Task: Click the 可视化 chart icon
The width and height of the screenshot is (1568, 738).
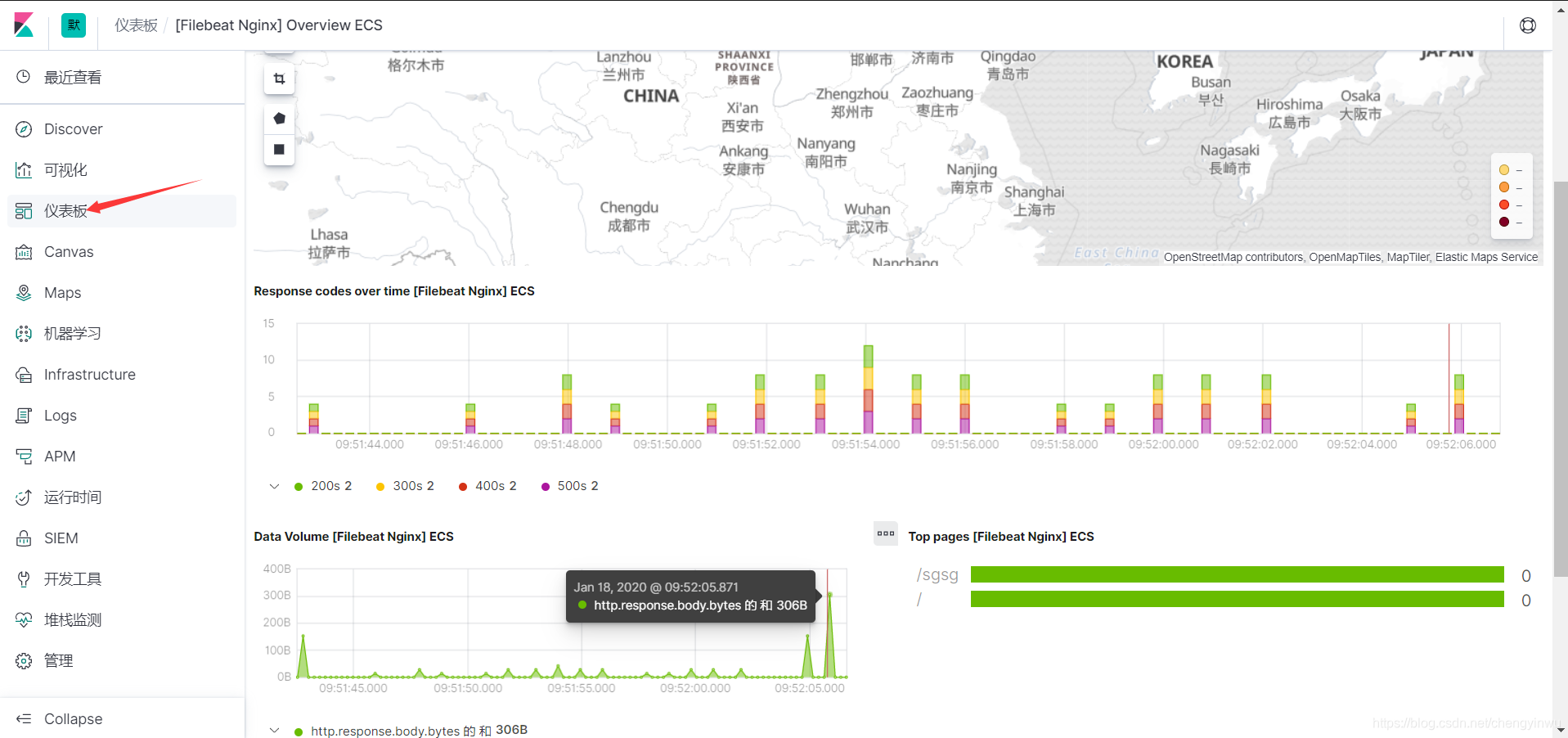Action: [x=24, y=170]
